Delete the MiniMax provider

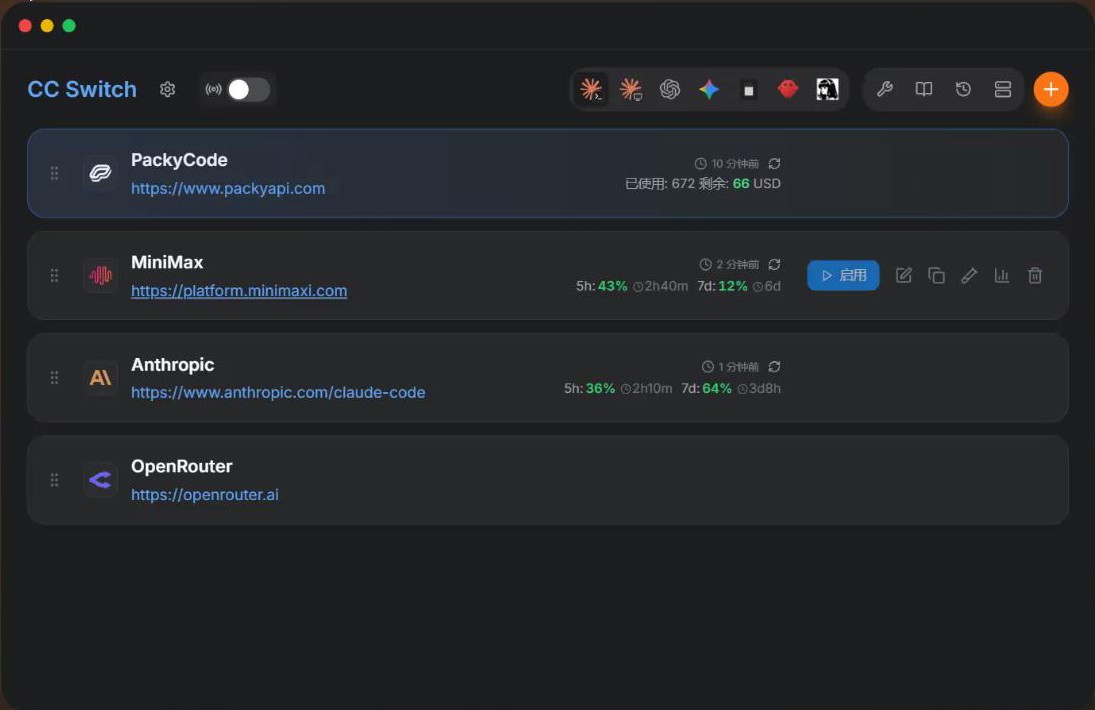coord(1035,276)
